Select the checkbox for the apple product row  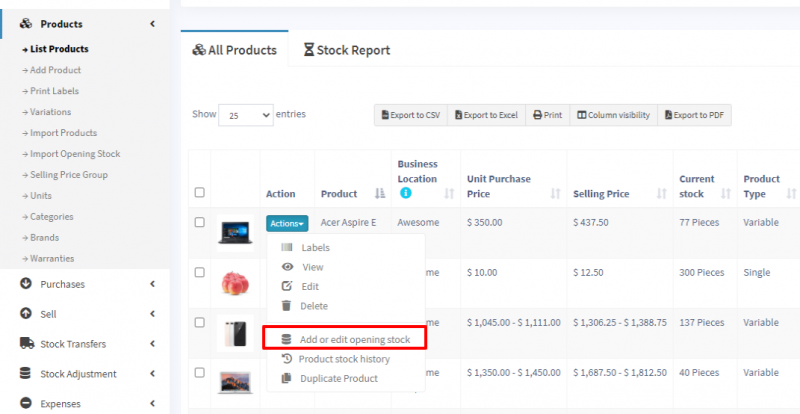pos(199,273)
